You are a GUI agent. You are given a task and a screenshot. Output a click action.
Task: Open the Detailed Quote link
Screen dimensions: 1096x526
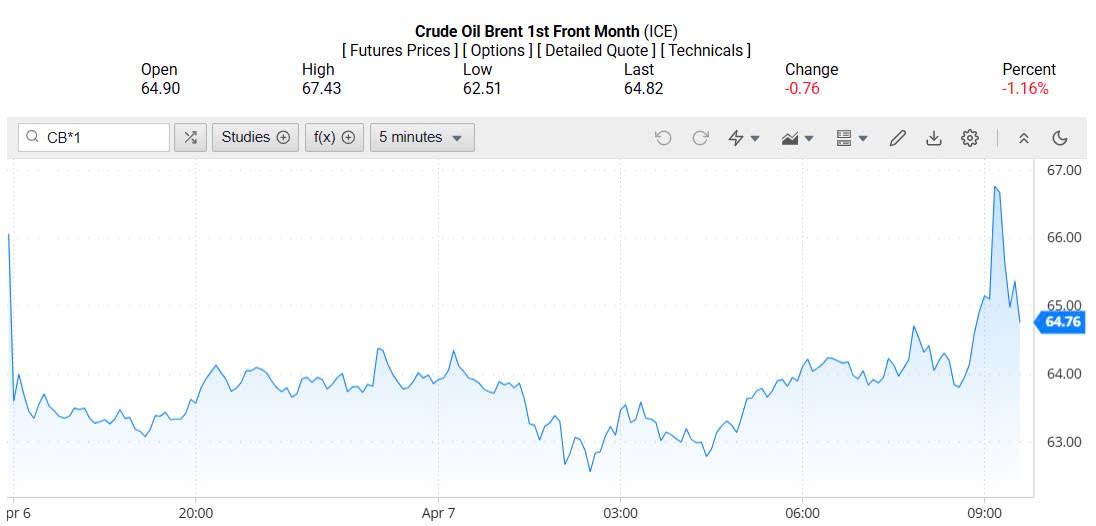(597, 50)
